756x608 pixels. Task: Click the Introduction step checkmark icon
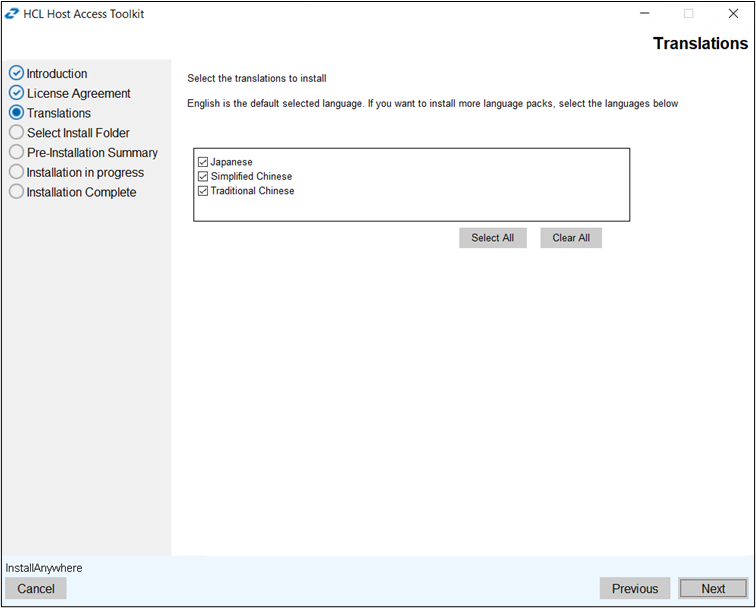tap(16, 73)
